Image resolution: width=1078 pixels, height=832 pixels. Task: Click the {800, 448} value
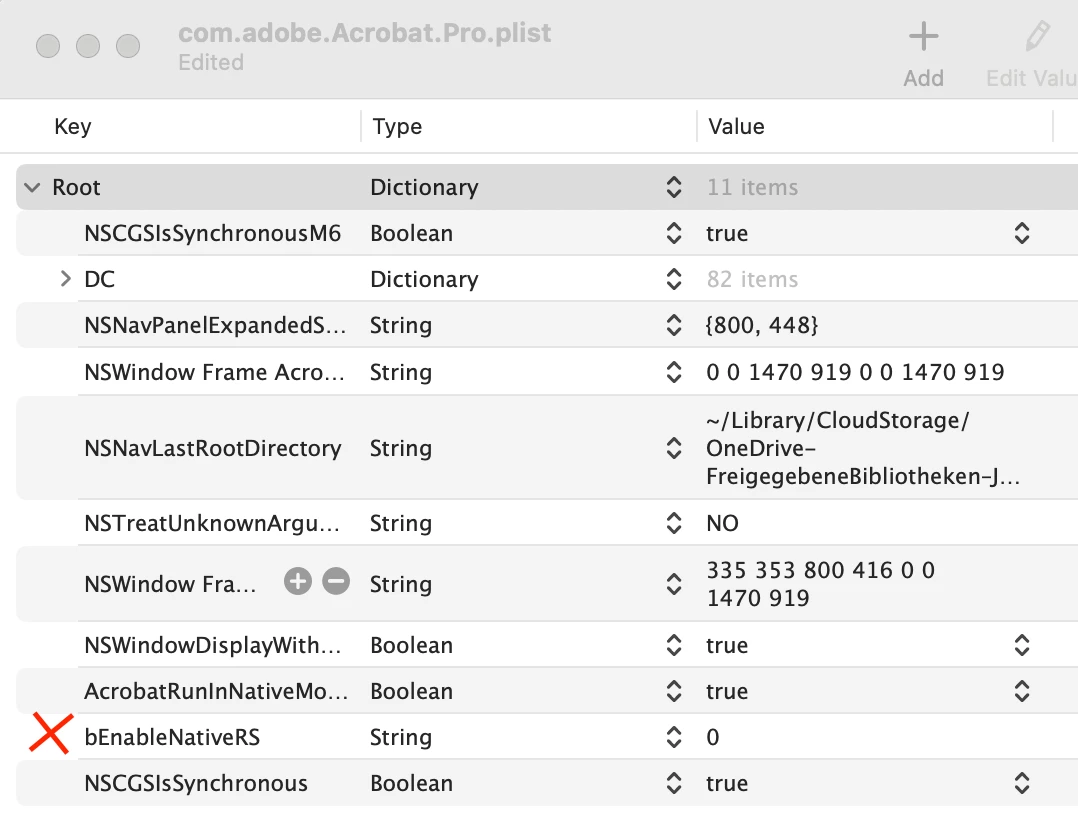762,325
